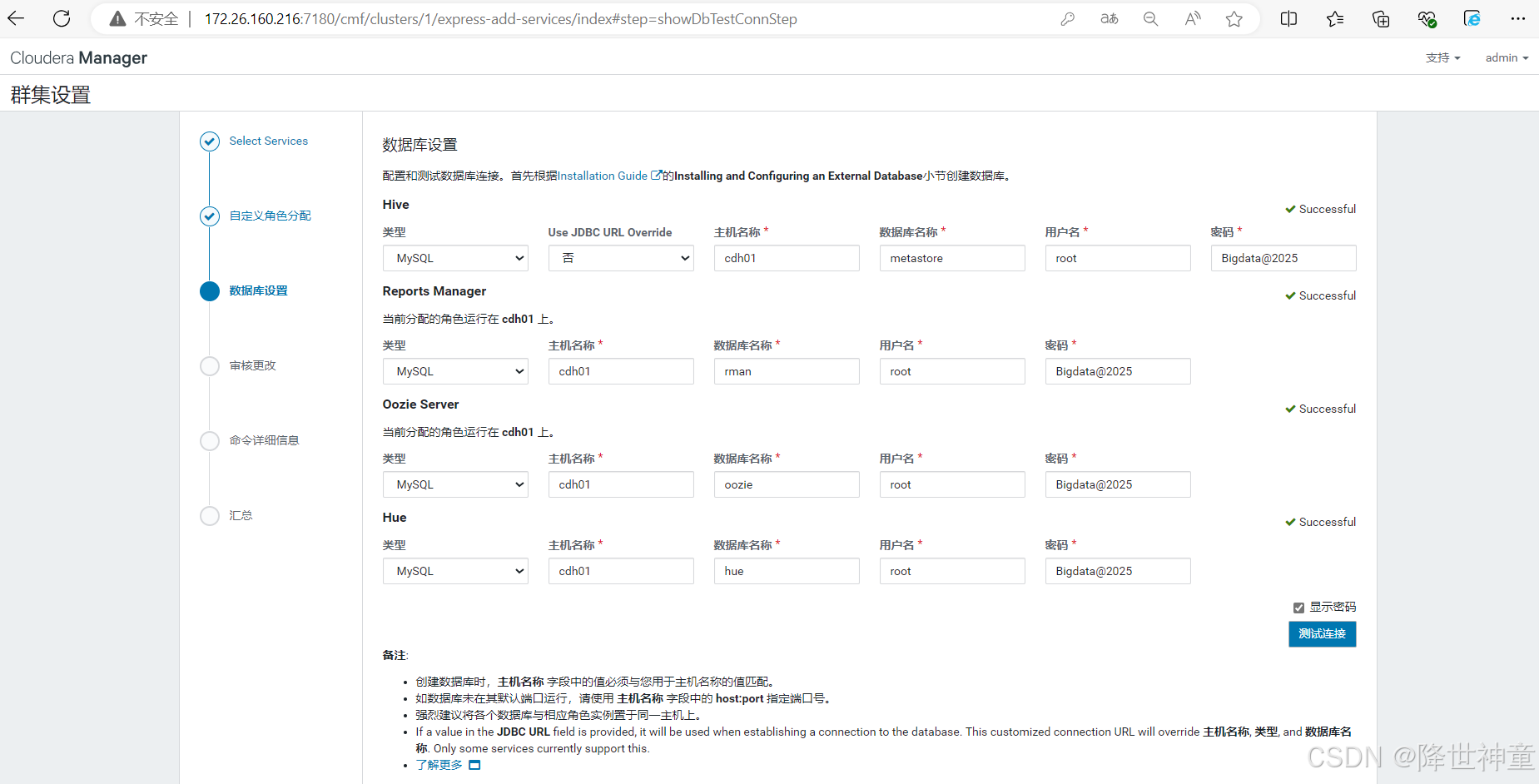The image size is (1539, 784).
Task: Click Hive 主机名称 field cdh01
Action: pyautogui.click(x=787, y=258)
